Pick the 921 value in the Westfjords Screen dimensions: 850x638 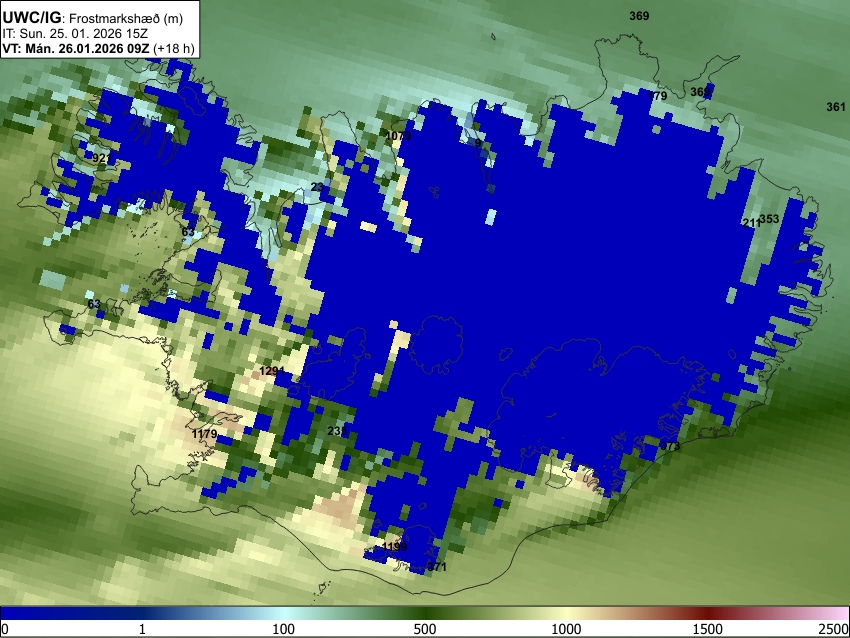pos(102,158)
